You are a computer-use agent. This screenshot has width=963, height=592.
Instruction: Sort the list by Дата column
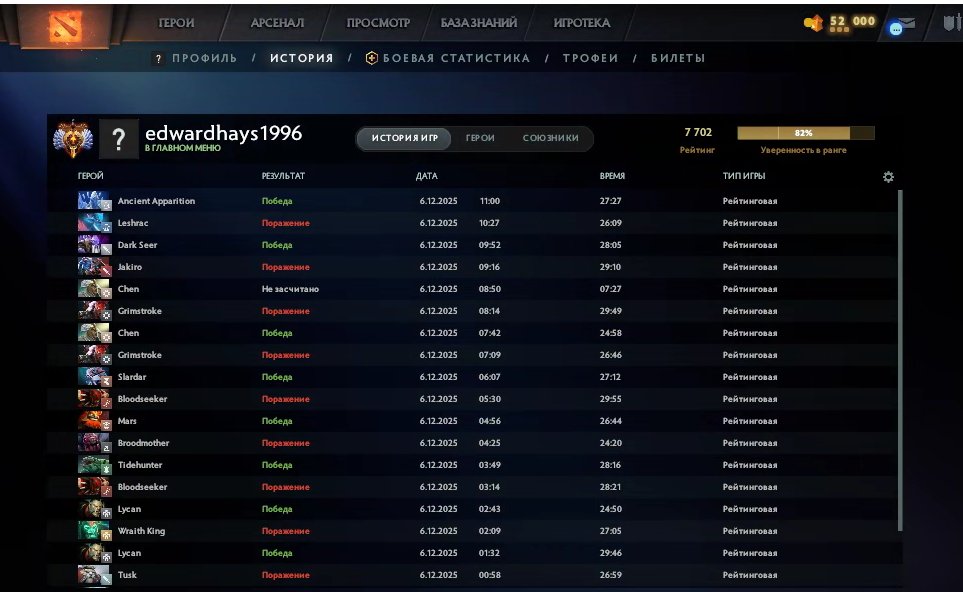click(x=426, y=177)
